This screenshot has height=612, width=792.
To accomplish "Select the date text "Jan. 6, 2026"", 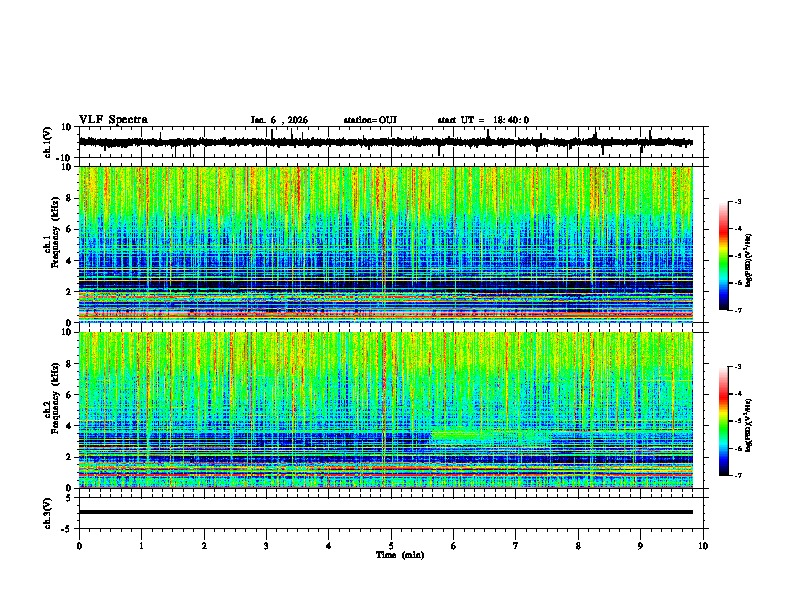I will pyautogui.click(x=279, y=120).
